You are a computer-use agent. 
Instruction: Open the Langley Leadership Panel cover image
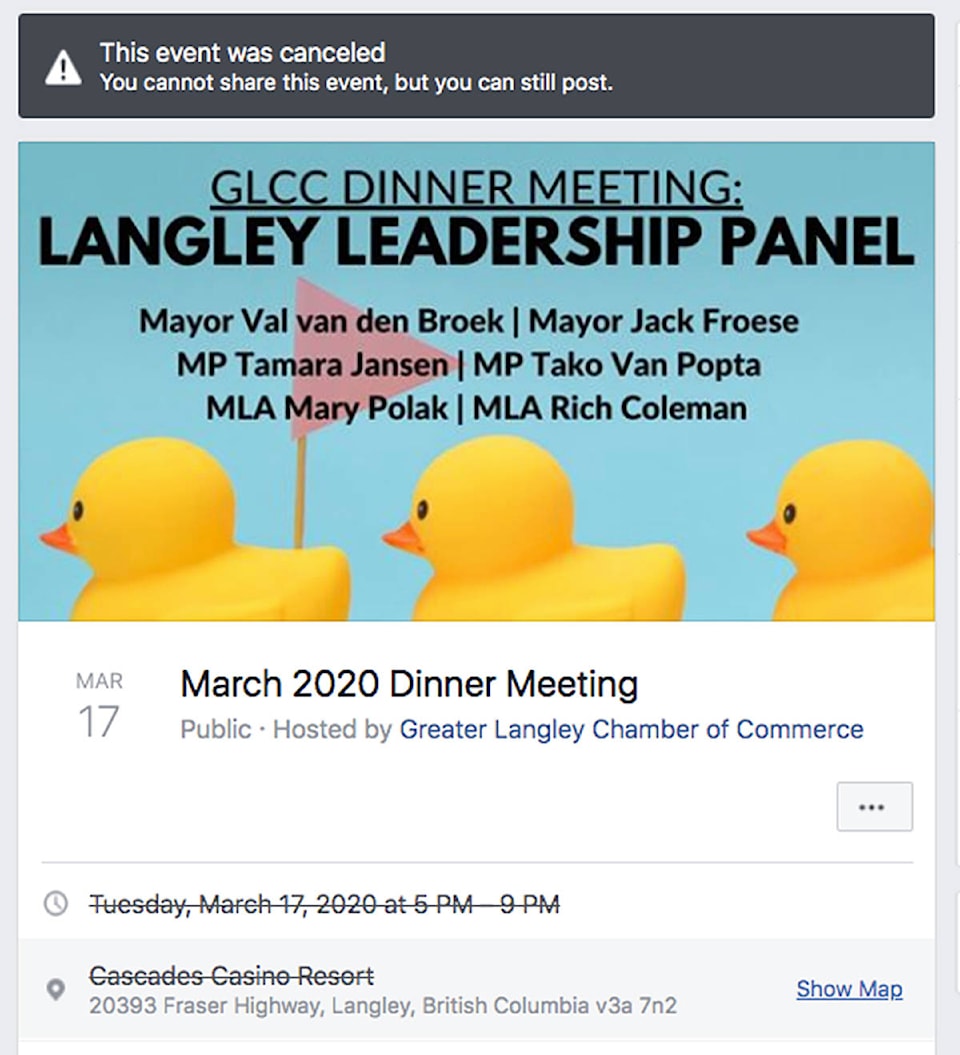[476, 381]
